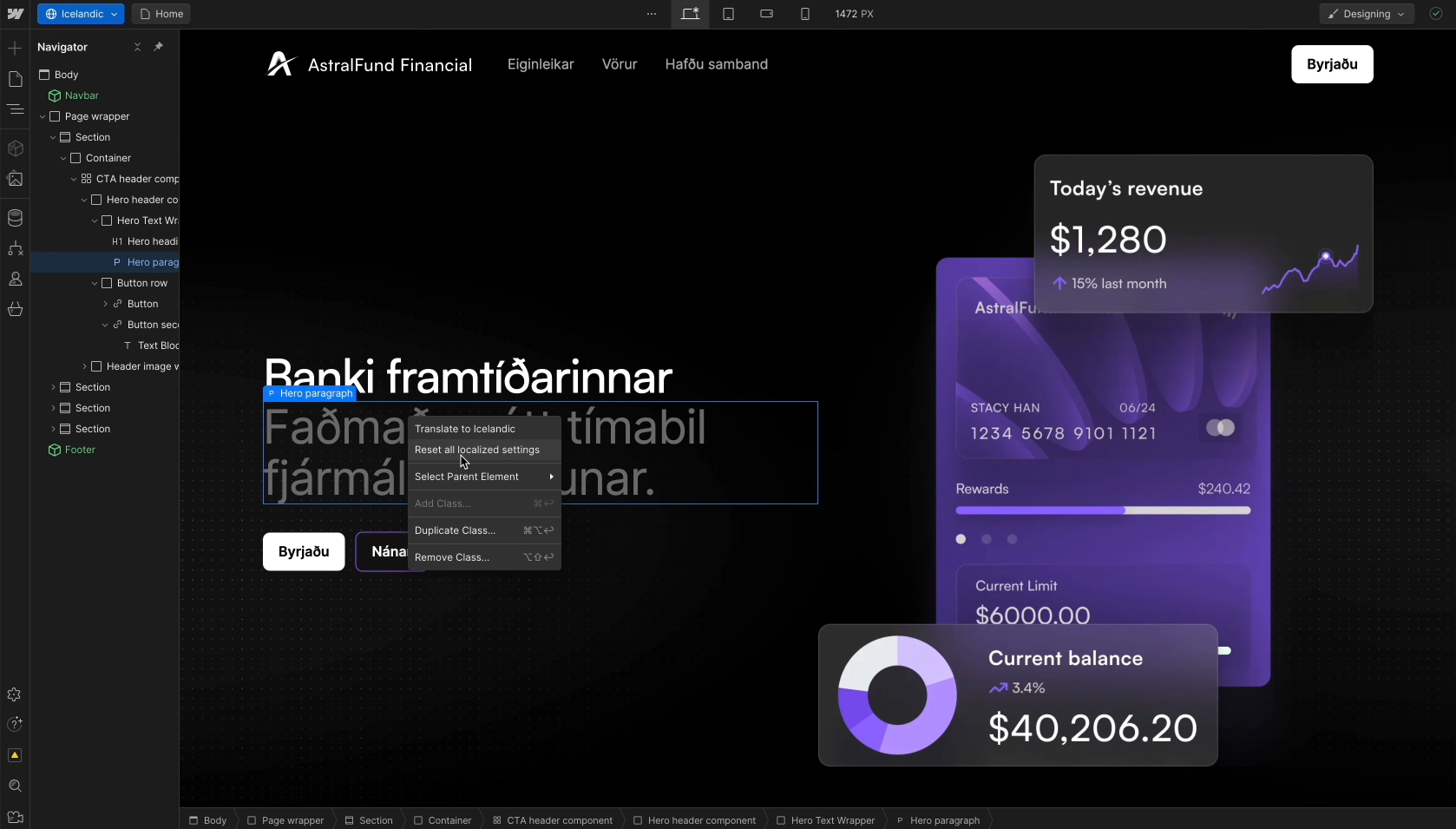The height and width of the screenshot is (829, 1456).
Task: Click the Add elements plus icon
Action: (15, 48)
